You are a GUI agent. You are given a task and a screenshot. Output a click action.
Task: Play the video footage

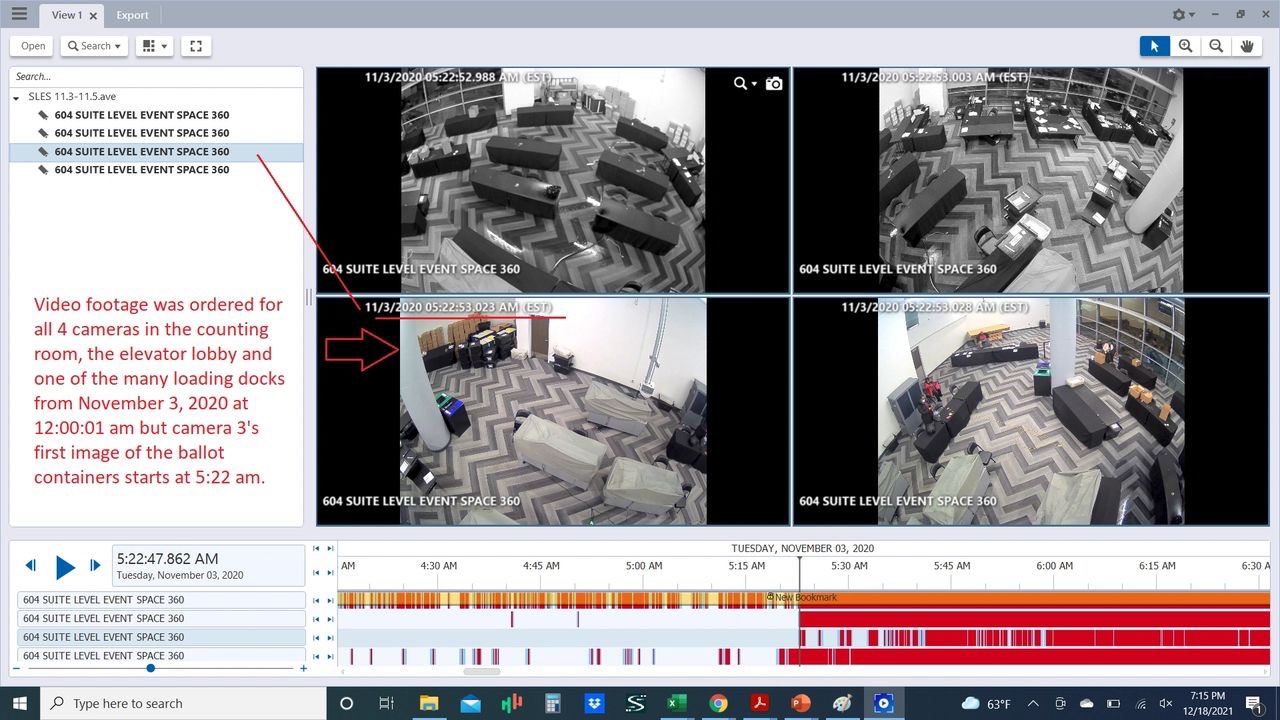click(x=64, y=567)
